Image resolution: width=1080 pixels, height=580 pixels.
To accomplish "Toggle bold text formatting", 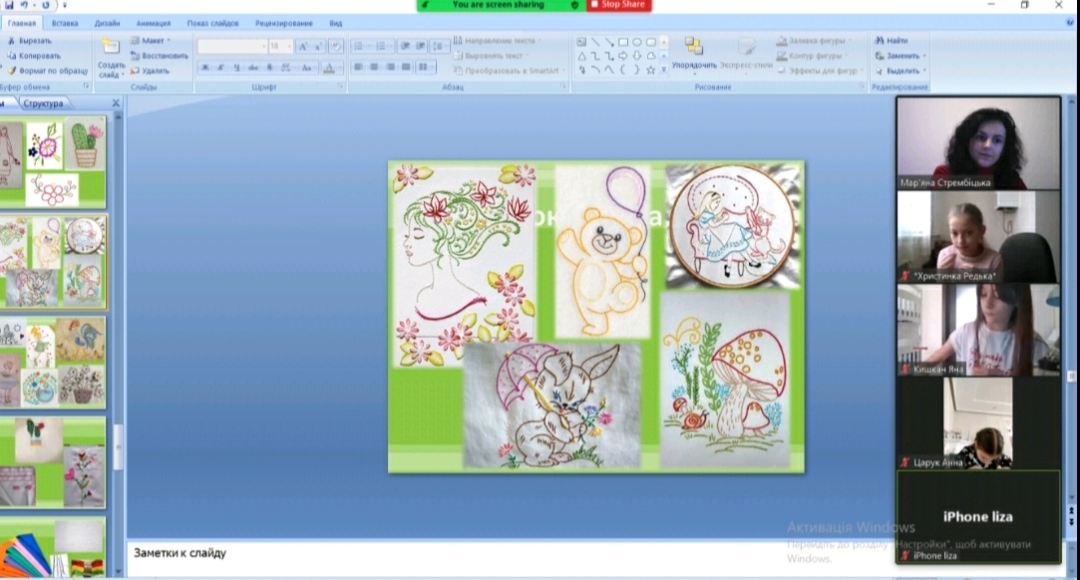I will [205, 68].
